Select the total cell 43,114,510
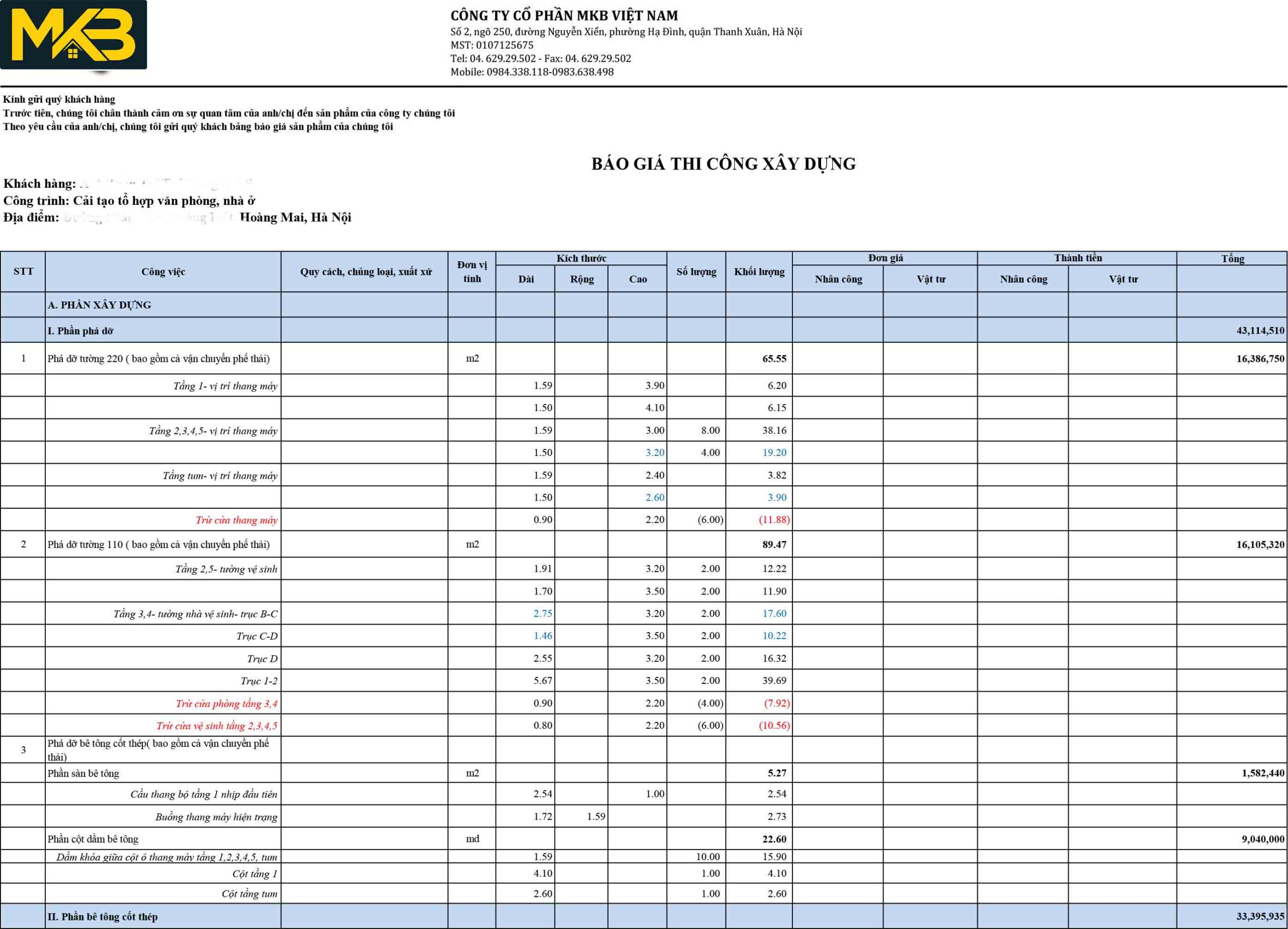The width and height of the screenshot is (1288, 929). [x=1260, y=331]
